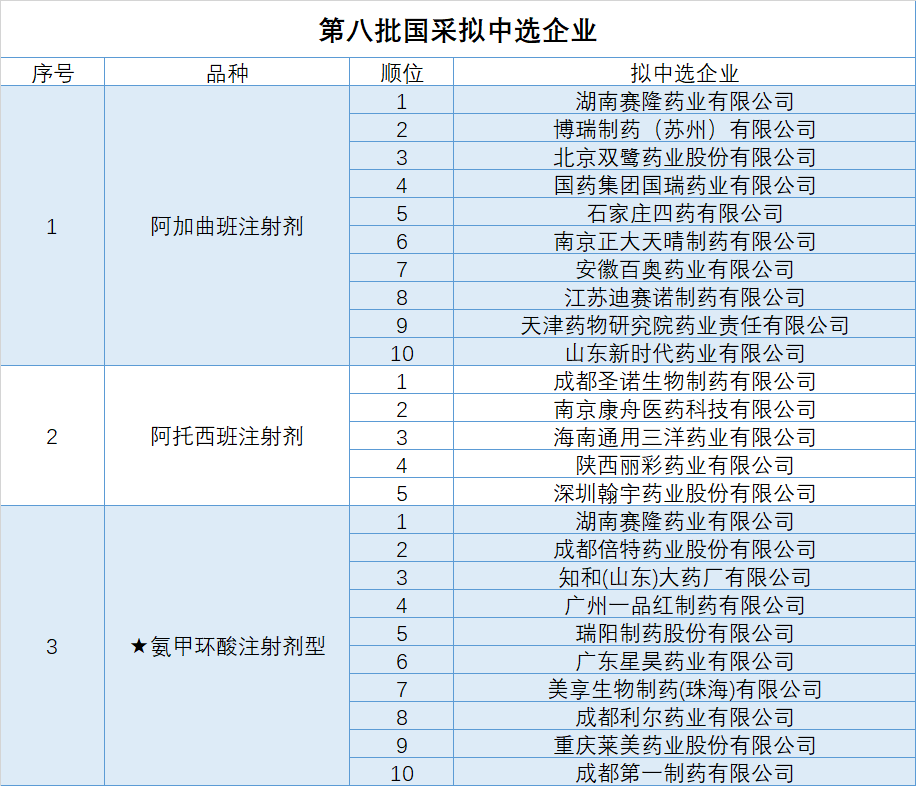Select 海南通用三洋药业有限公司 cell
The width and height of the screenshot is (916, 786).
pyautogui.click(x=684, y=437)
